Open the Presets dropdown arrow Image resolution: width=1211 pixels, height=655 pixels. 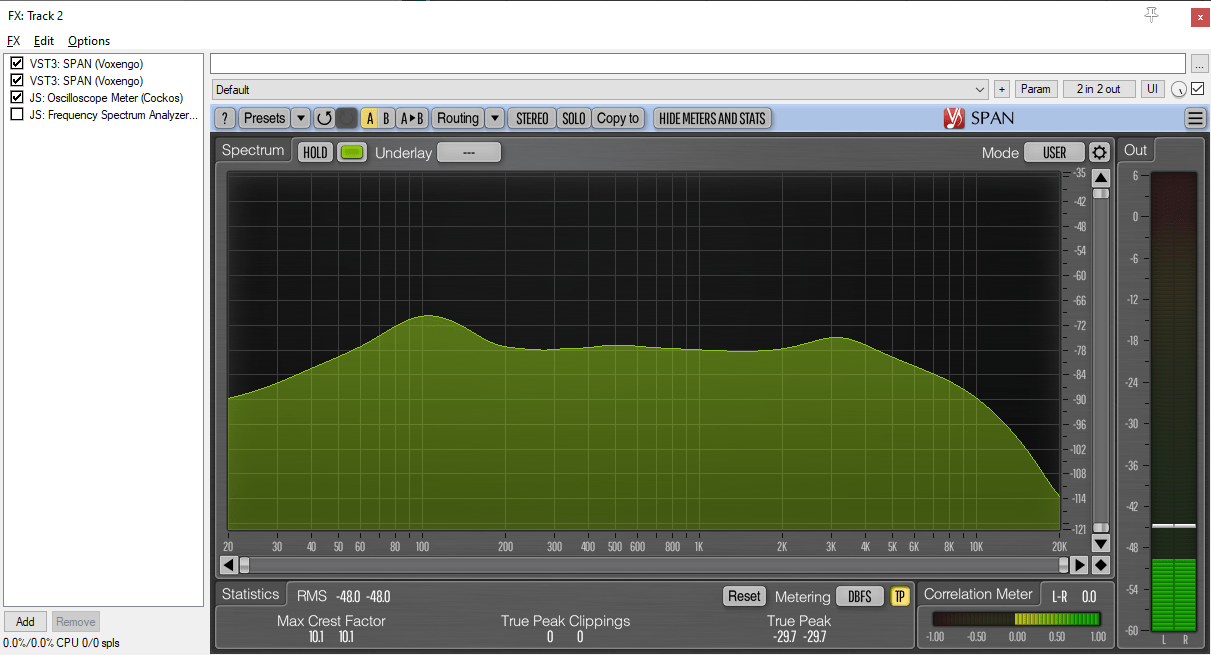point(301,118)
